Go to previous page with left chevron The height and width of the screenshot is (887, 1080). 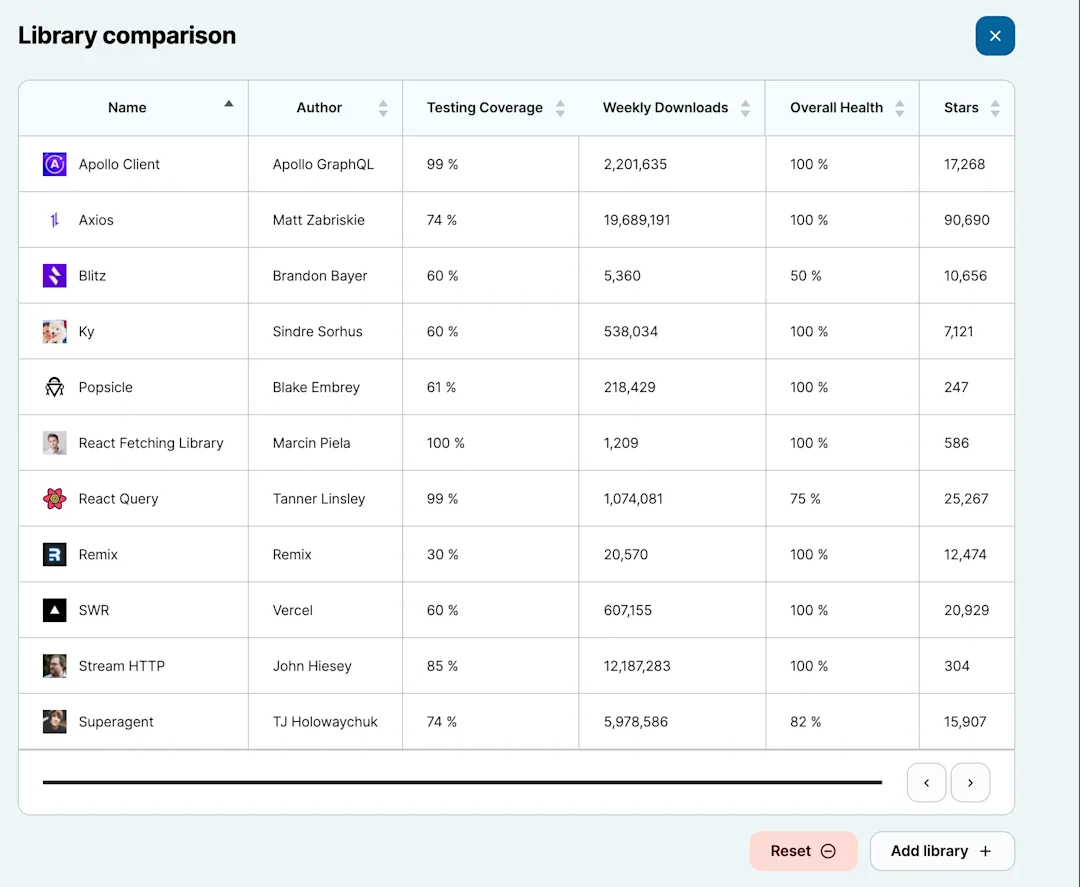pyautogui.click(x=926, y=782)
